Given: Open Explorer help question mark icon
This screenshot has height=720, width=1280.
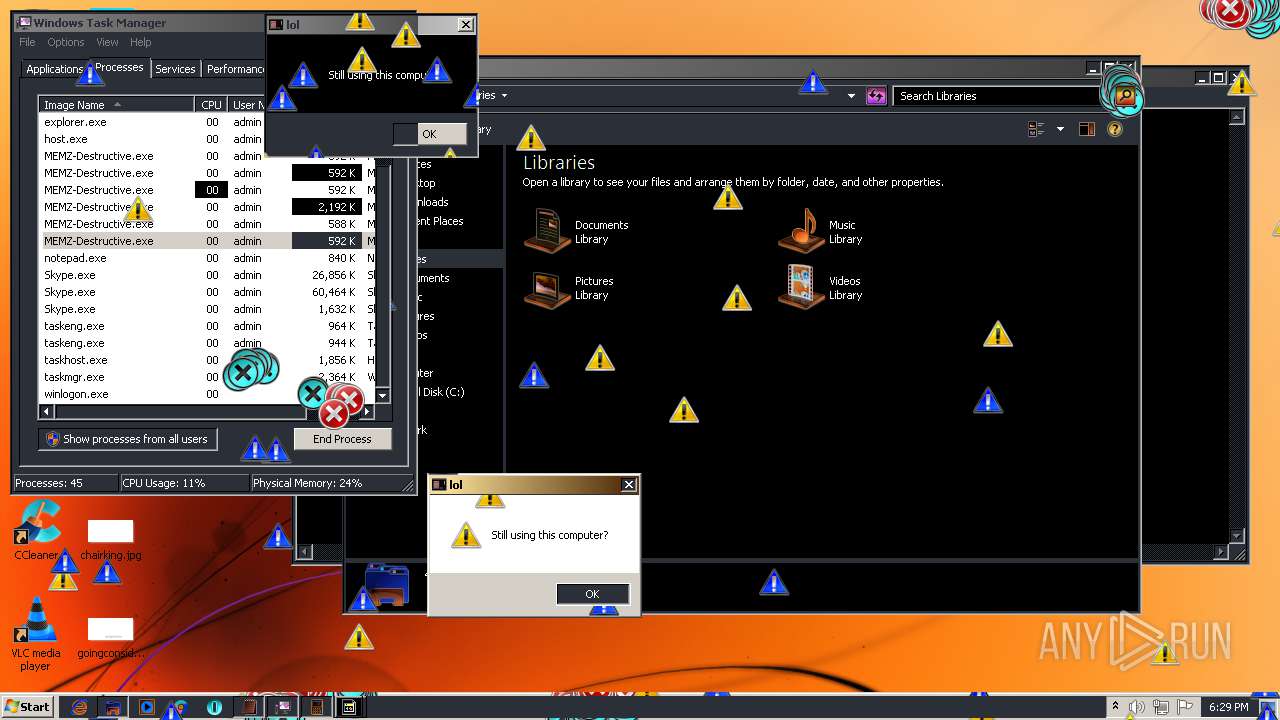Looking at the screenshot, I should pyautogui.click(x=1115, y=129).
